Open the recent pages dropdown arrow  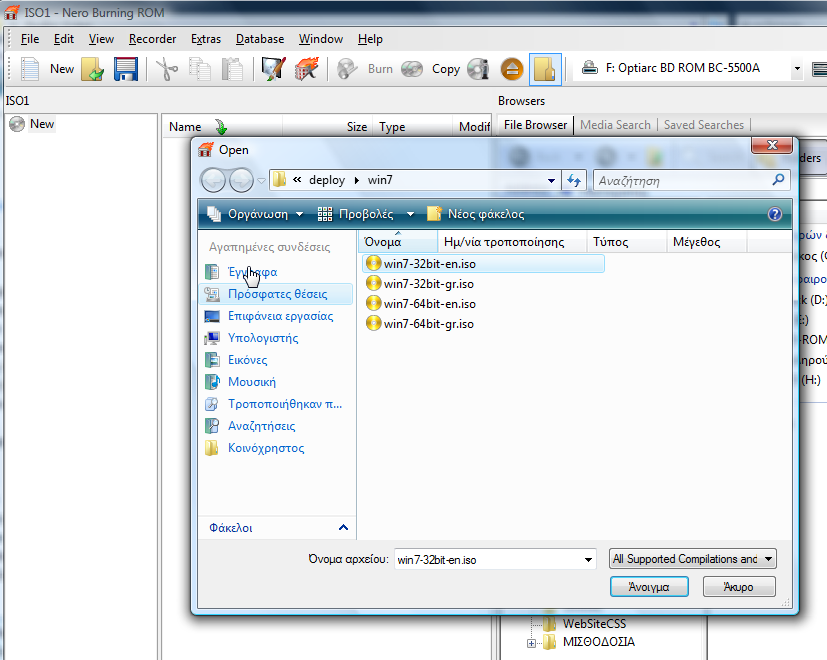[261, 181]
